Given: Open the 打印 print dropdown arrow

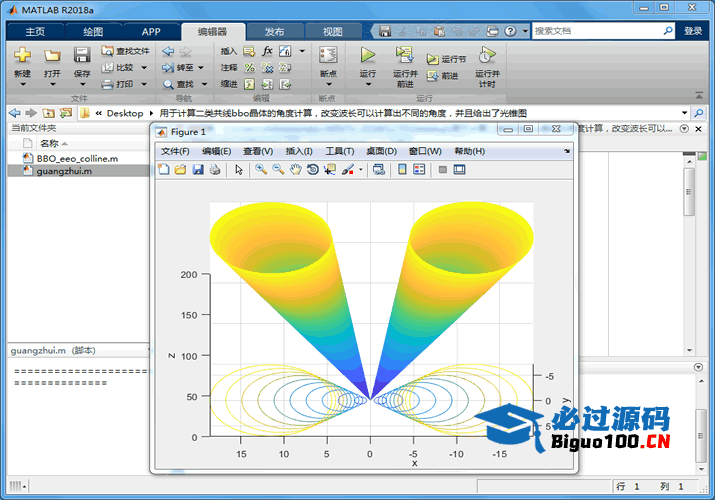Looking at the screenshot, I should click(x=143, y=84).
